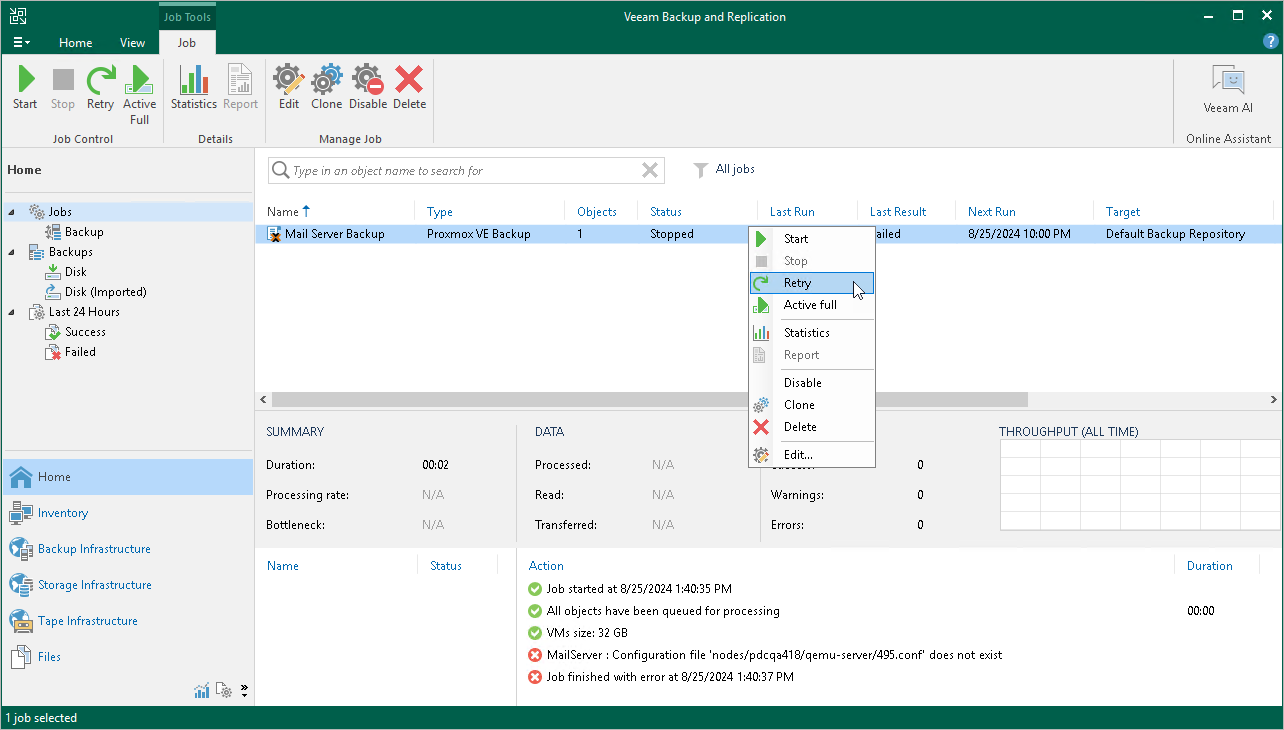Open the Veeam AI online assistant
1284x730 pixels.
[x=1228, y=90]
